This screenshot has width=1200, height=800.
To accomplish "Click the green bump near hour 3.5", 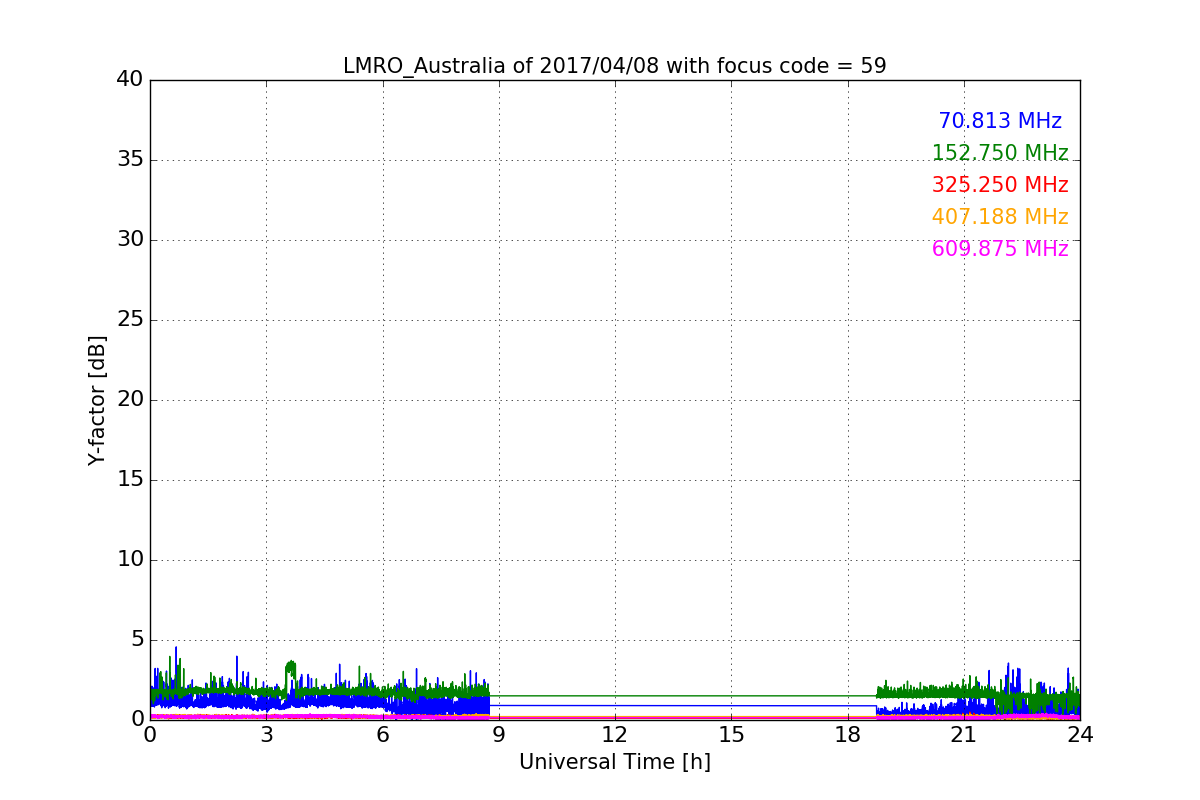I will (290, 670).
